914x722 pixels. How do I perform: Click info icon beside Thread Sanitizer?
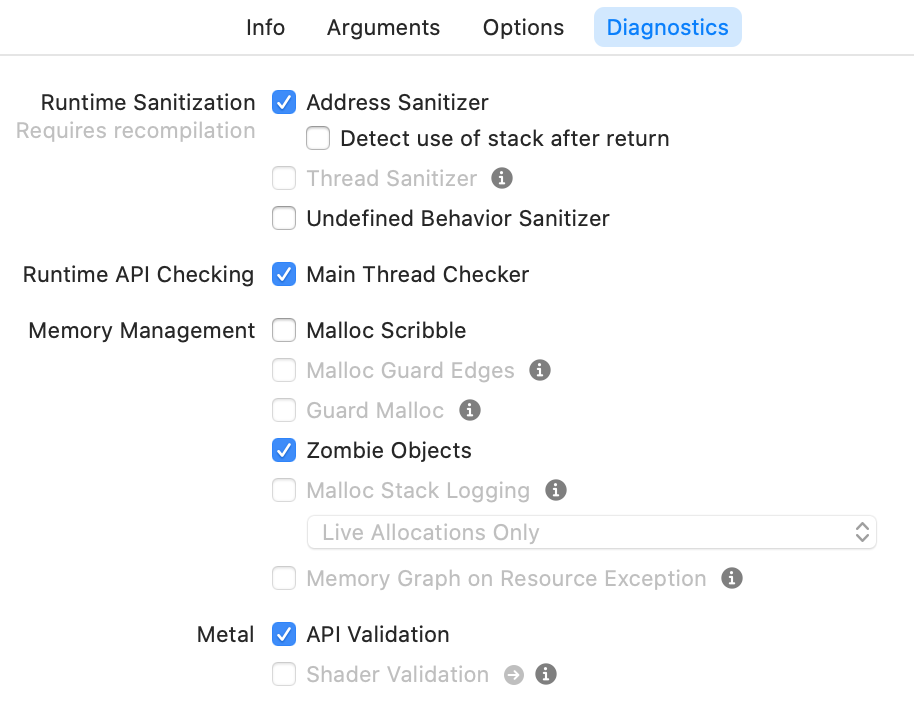coord(503,179)
